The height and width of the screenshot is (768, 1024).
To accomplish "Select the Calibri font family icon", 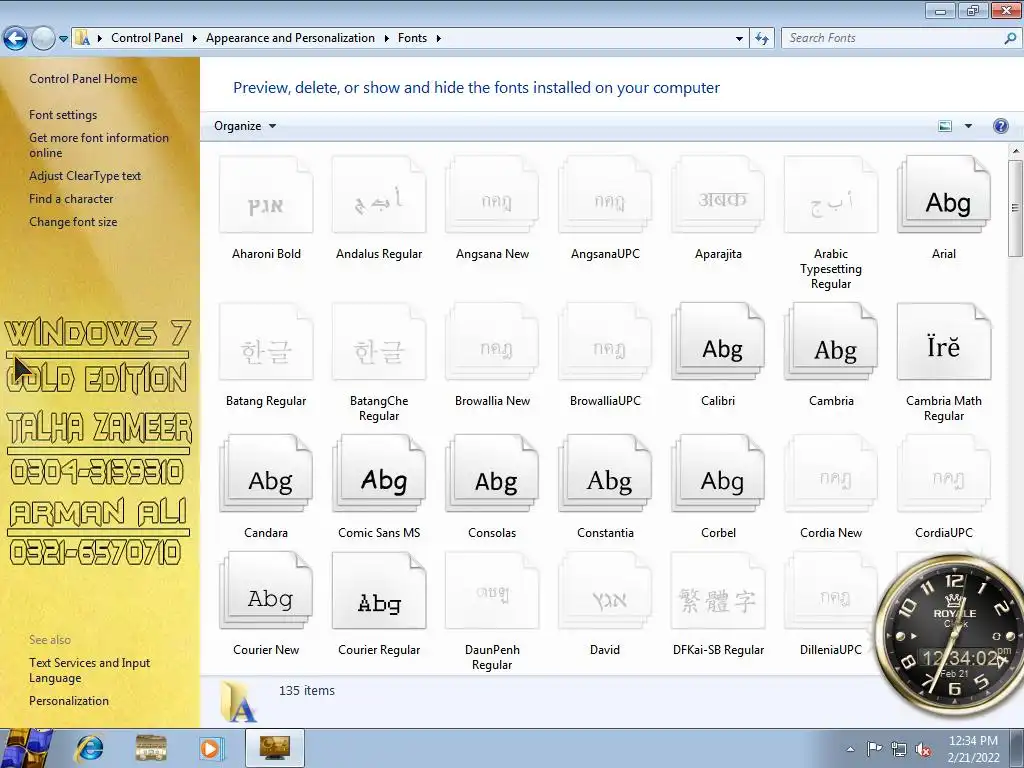I will point(718,342).
